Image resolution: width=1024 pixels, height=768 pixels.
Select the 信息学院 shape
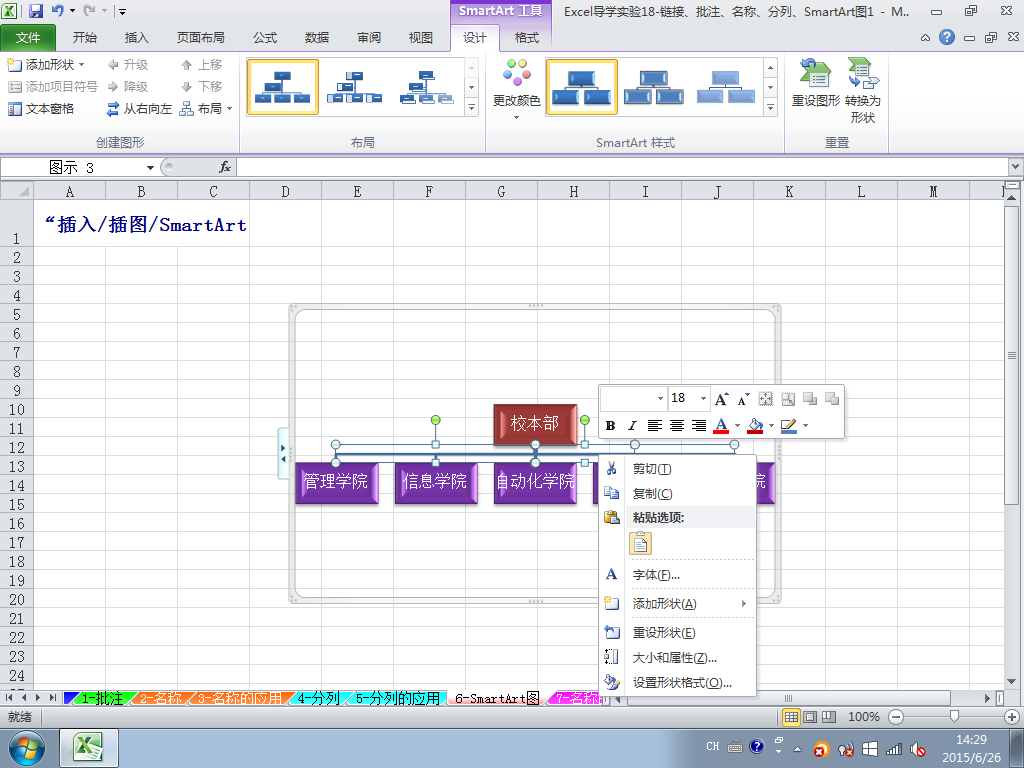point(436,482)
